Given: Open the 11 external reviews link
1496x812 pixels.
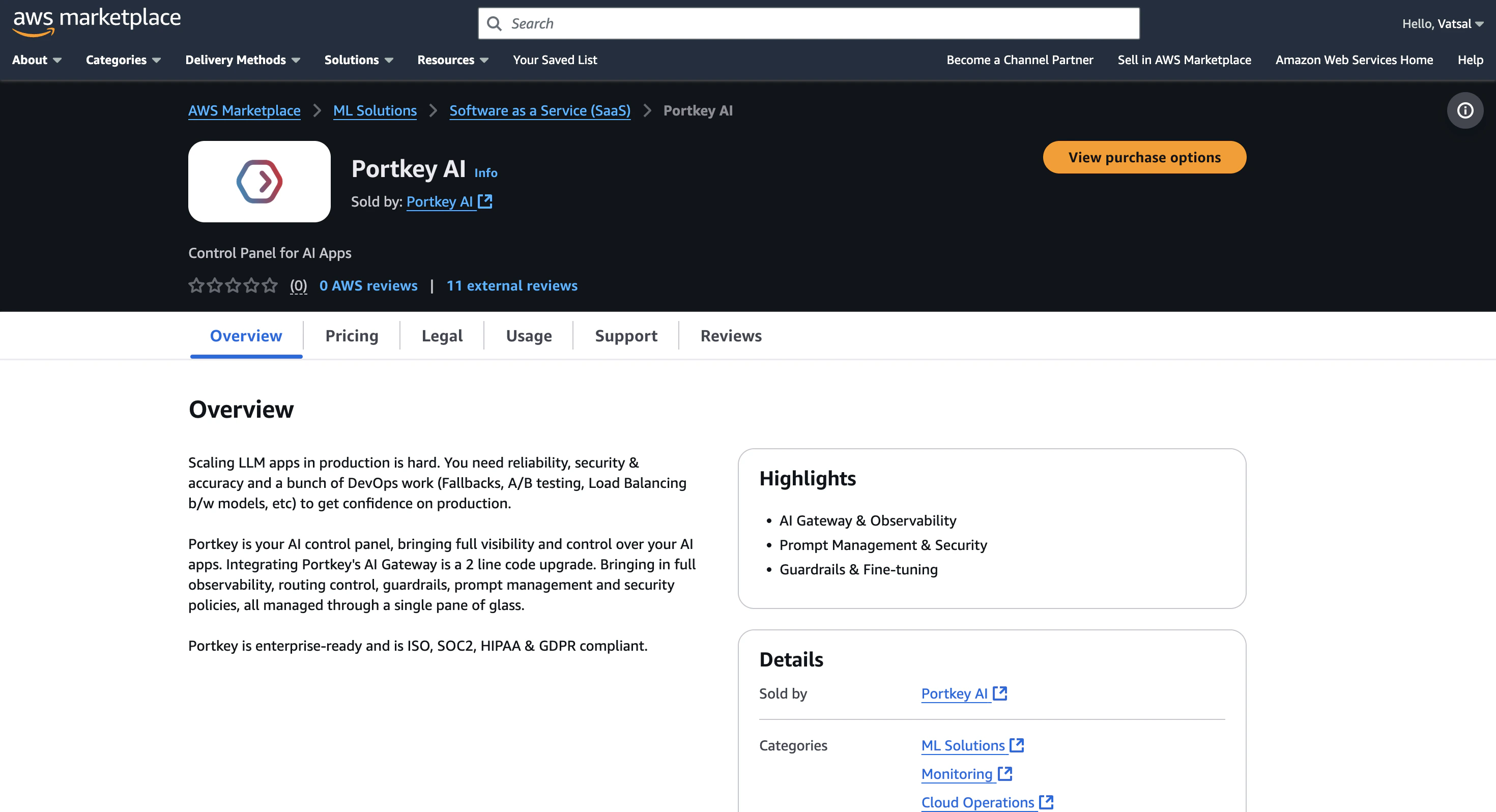Looking at the screenshot, I should [511, 286].
